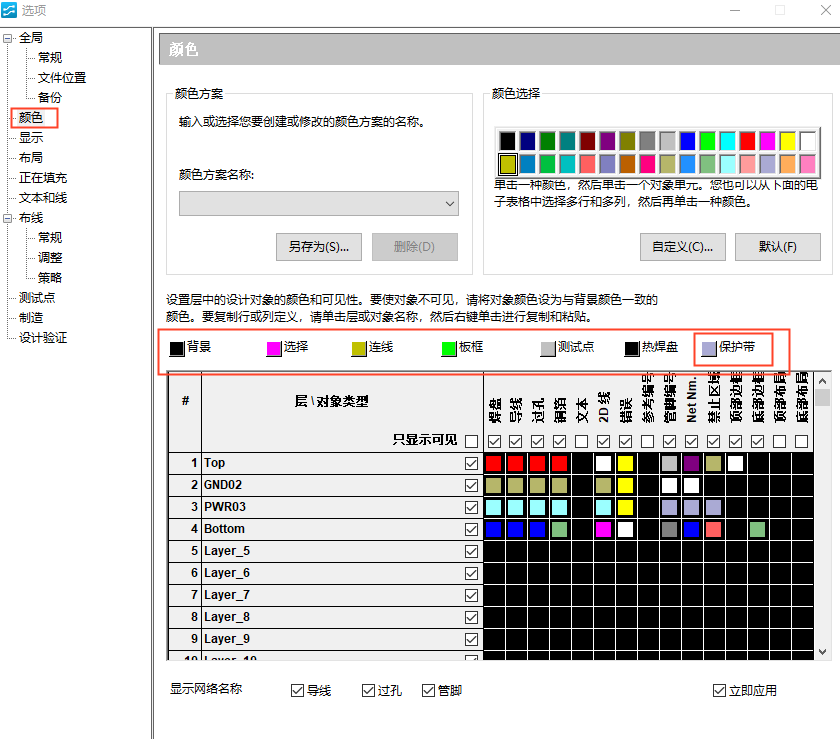
Task: Click the Top layer 错误 yellow color cell
Action: 625,463
